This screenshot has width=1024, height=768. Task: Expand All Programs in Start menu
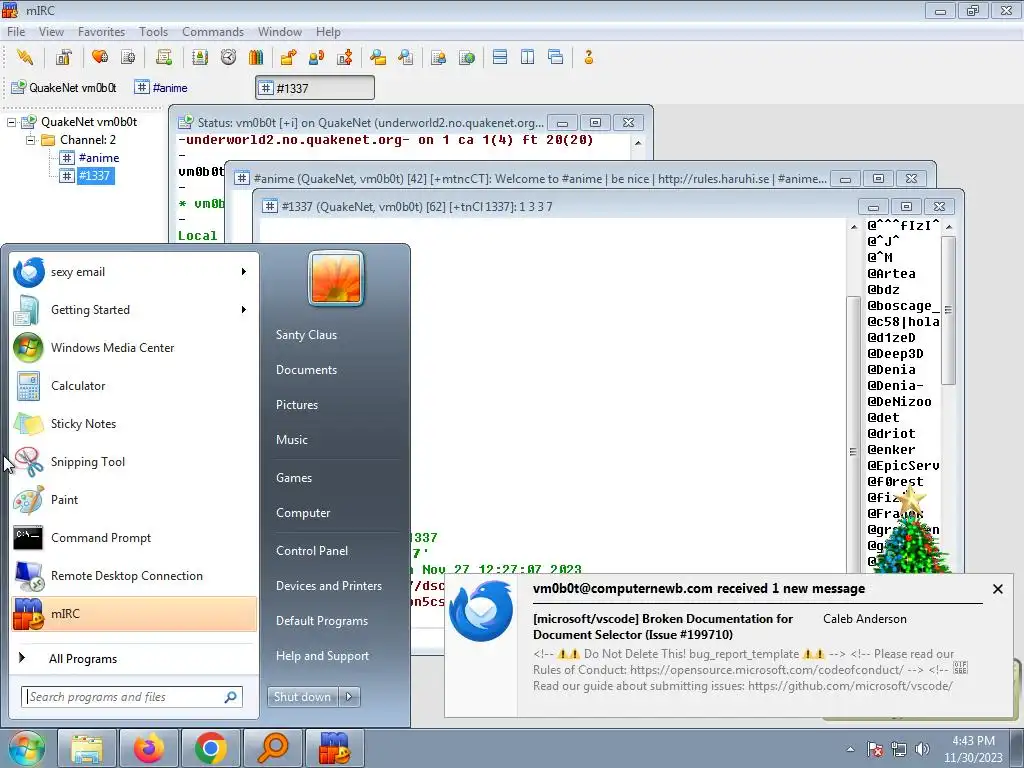[134, 658]
